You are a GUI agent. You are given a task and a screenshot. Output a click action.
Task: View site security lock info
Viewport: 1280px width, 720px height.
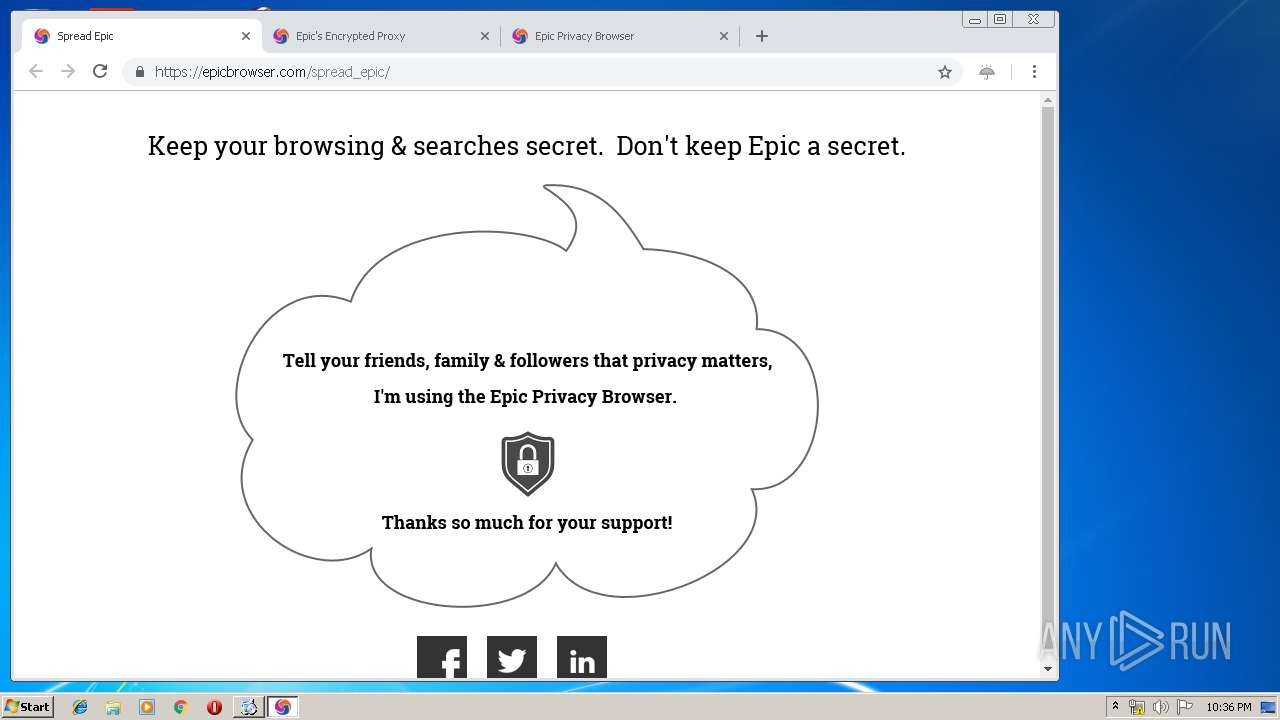point(139,72)
